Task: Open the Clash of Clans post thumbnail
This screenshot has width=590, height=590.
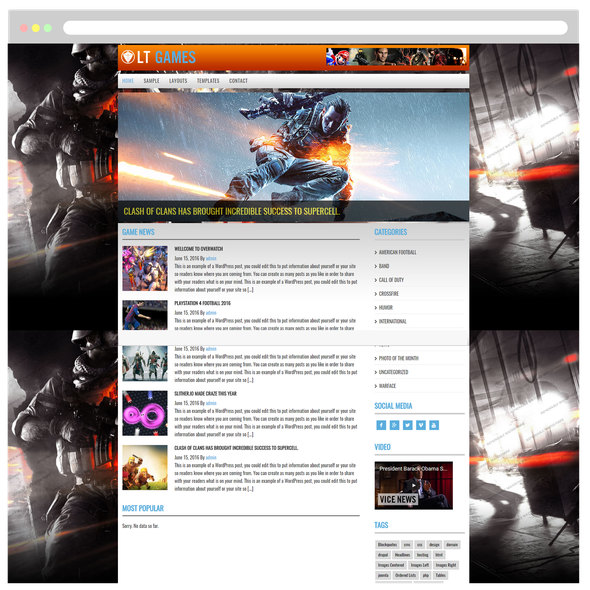Action: [x=145, y=467]
